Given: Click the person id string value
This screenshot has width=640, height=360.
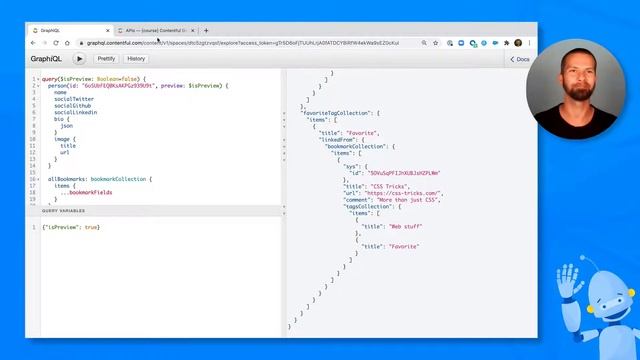Looking at the screenshot, I should (x=119, y=86).
